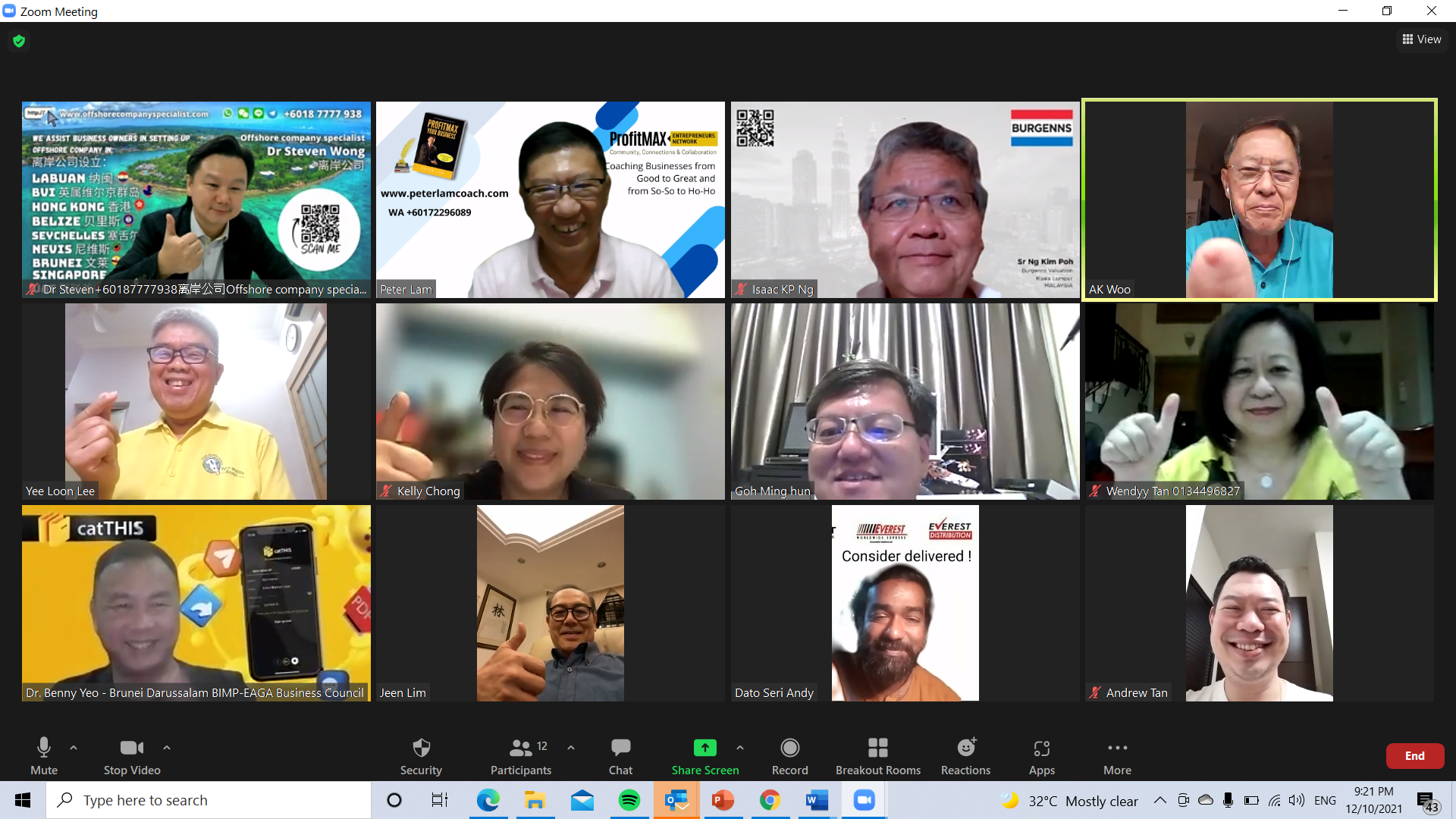
Task: Click the red End button
Action: point(1414,756)
